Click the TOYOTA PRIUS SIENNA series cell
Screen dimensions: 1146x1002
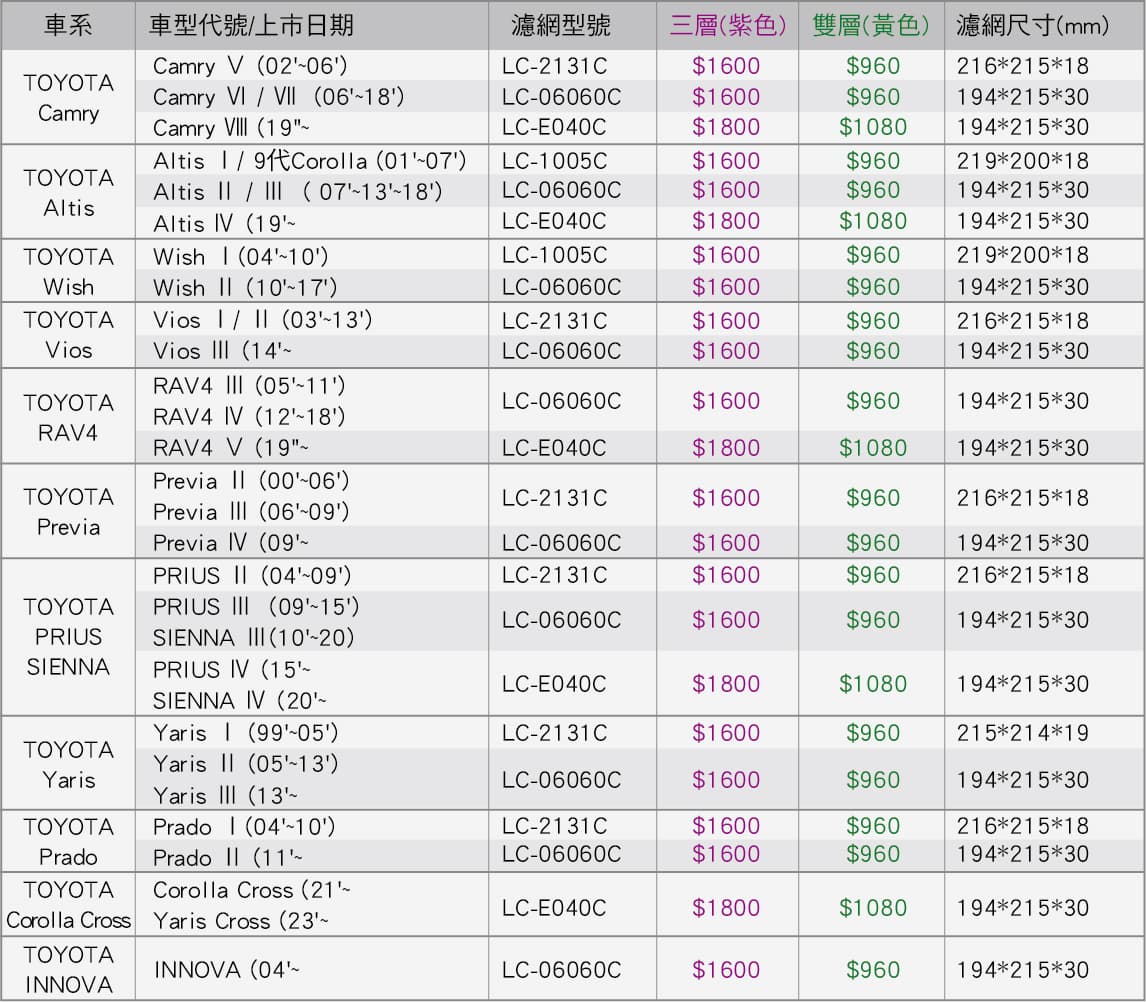pos(68,637)
